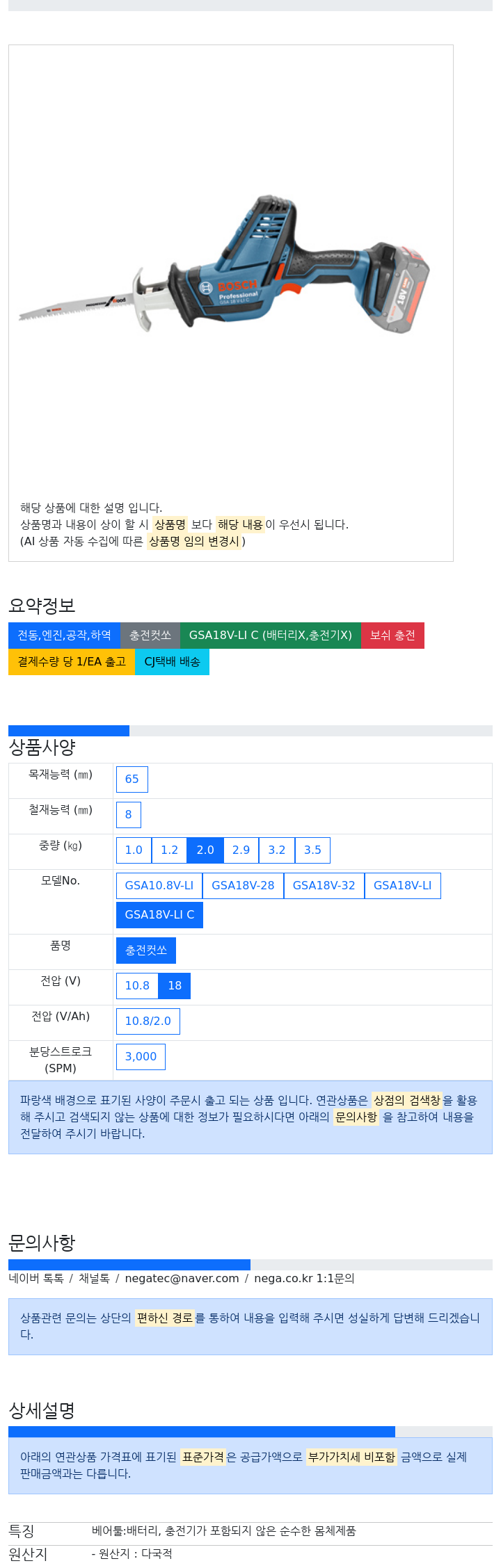Click the red 보쉬 충전 tag
Viewport: 501px width, 1568px height.
tap(392, 635)
